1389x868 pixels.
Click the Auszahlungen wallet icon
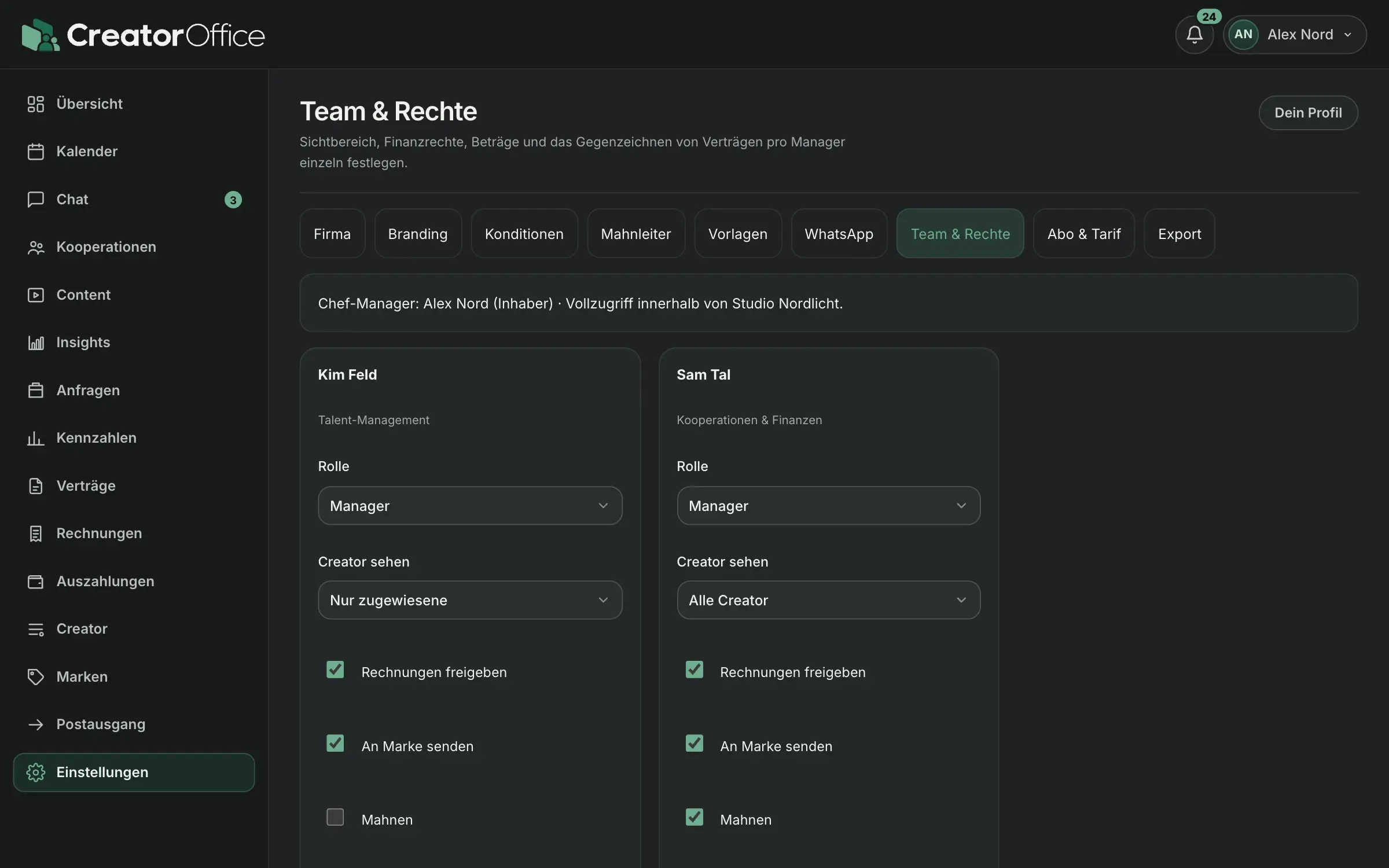(x=36, y=582)
